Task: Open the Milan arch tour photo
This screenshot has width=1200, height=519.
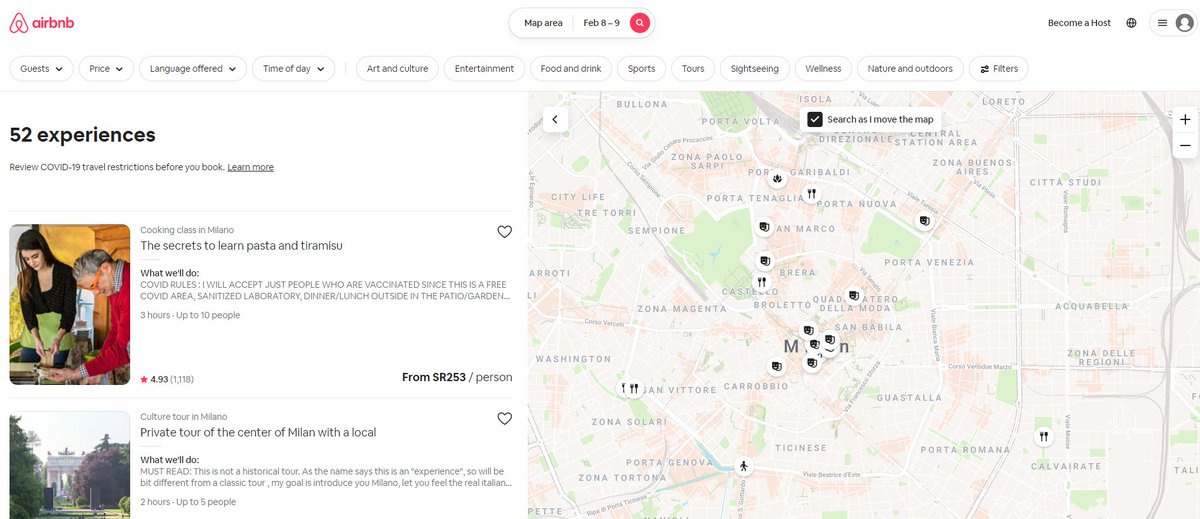Action: coord(70,465)
